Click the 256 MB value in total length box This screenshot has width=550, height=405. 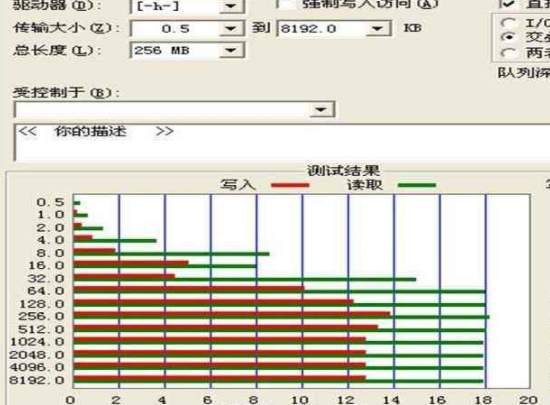[162, 50]
